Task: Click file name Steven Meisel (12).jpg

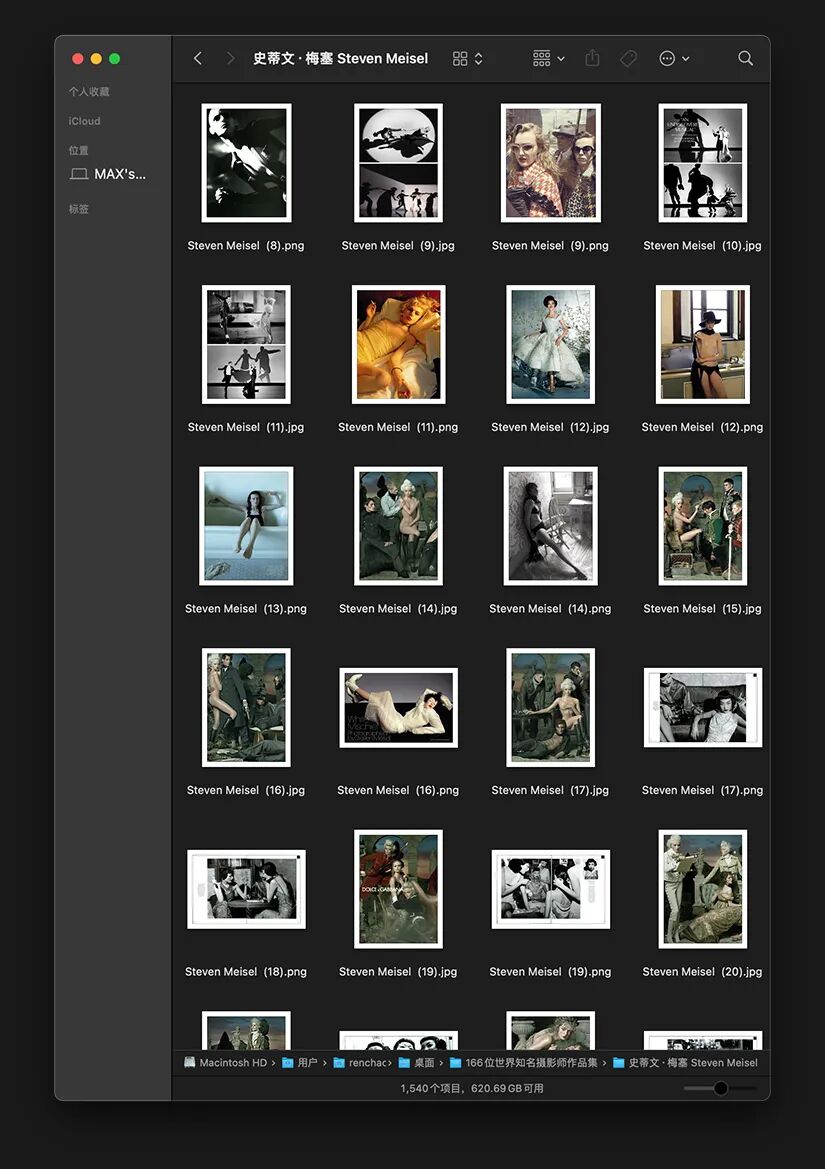Action: coord(550,427)
